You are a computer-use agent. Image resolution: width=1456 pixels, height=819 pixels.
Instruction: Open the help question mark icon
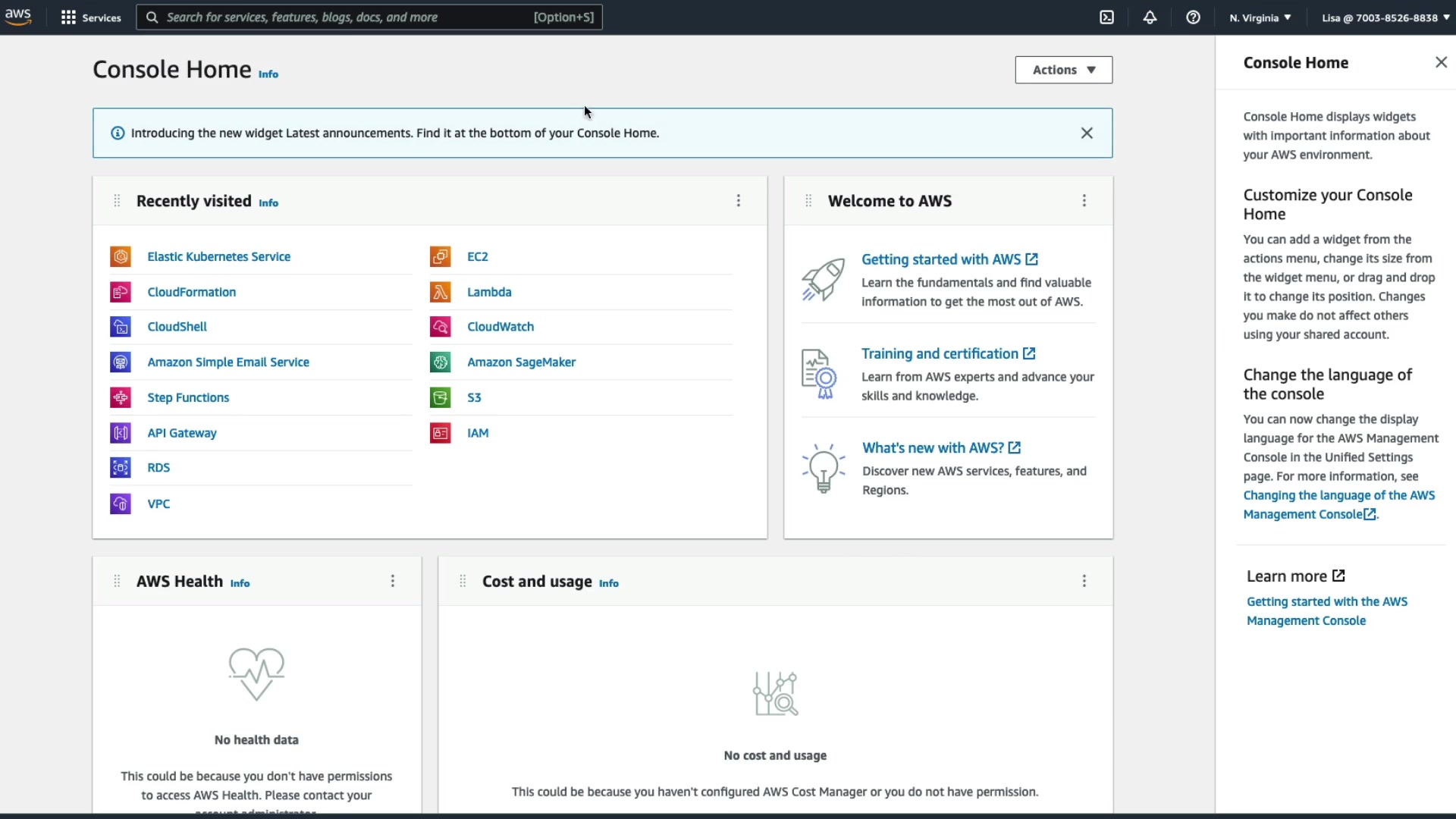[1193, 17]
